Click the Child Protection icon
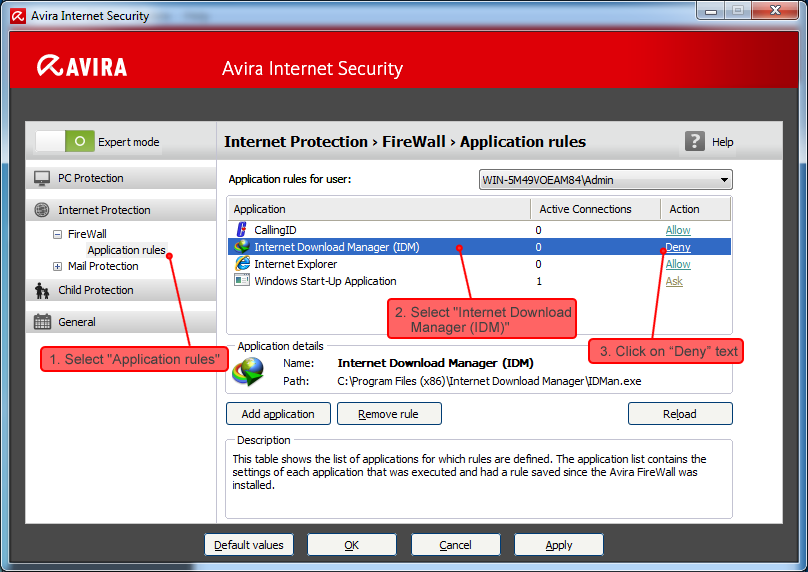 click(x=42, y=290)
